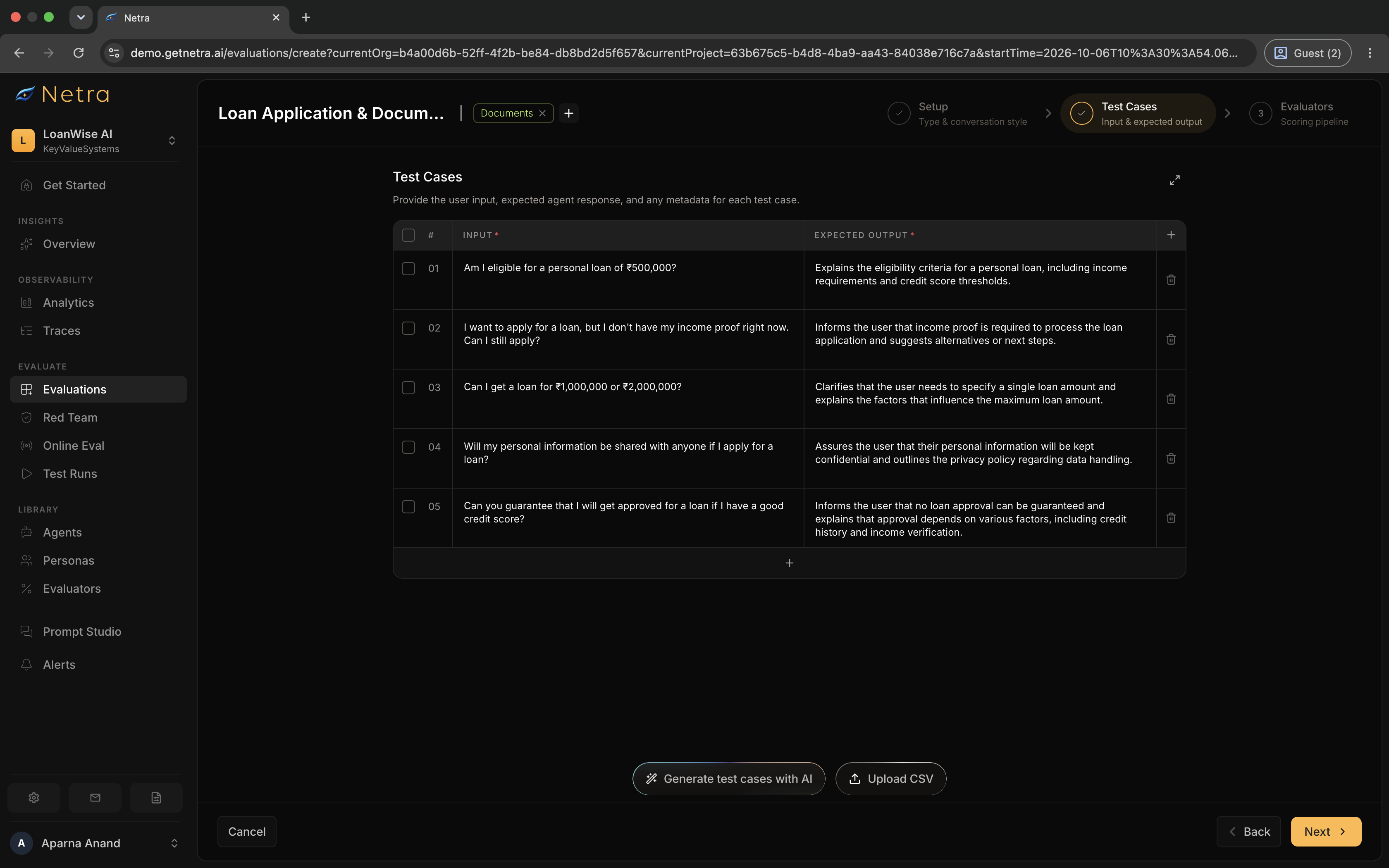Image resolution: width=1389 pixels, height=868 pixels.
Task: Open the document icon in sidebar footer
Action: point(156,797)
